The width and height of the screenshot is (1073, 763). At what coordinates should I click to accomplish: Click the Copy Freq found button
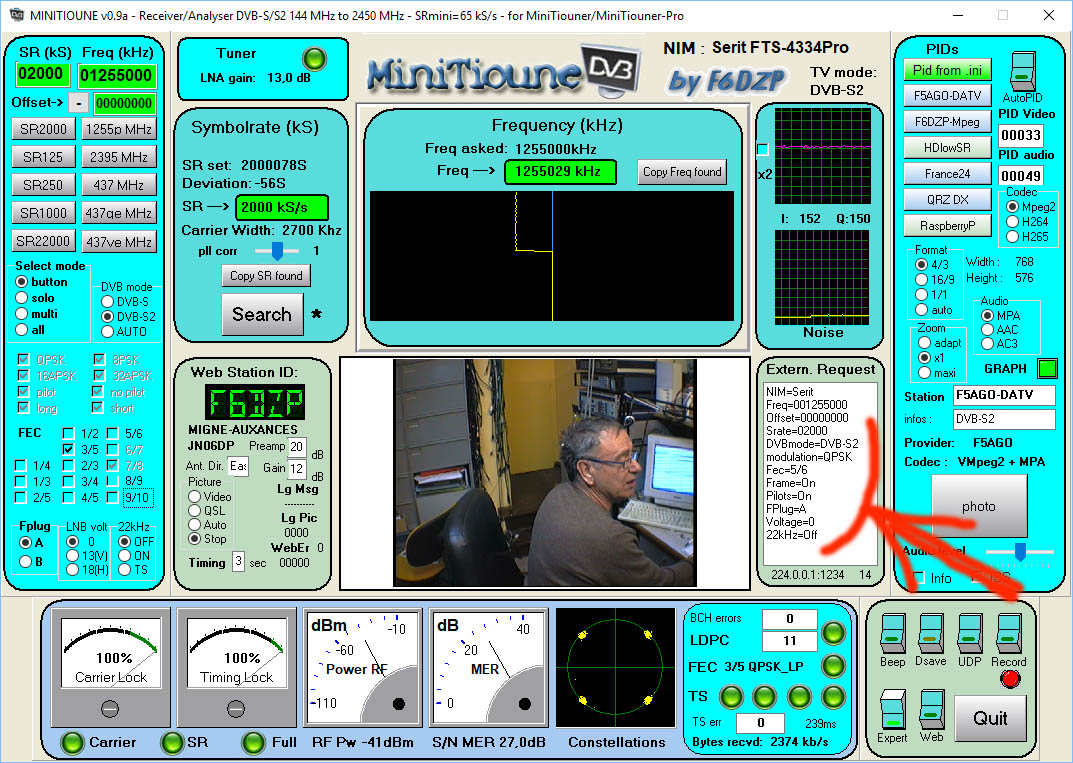[682, 172]
